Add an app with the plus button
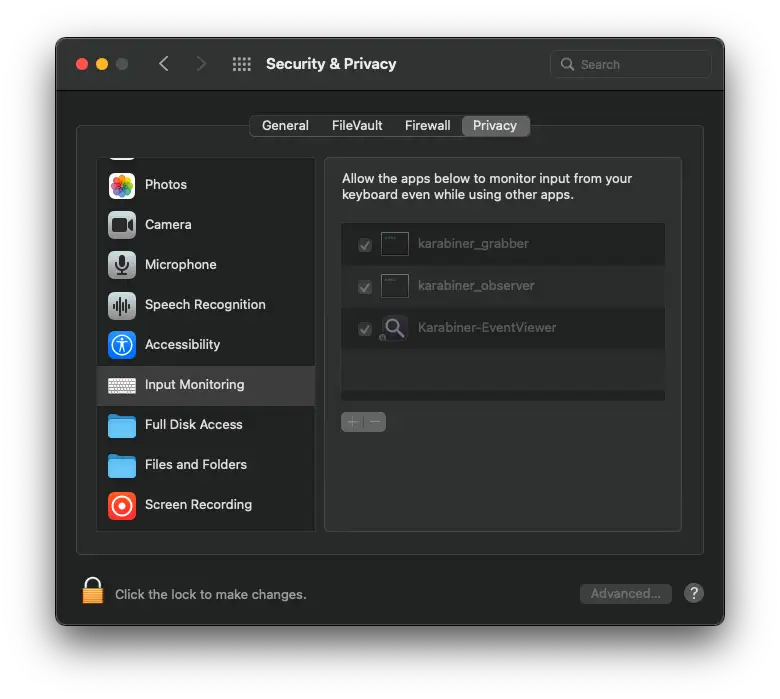The image size is (780, 699). coord(352,422)
